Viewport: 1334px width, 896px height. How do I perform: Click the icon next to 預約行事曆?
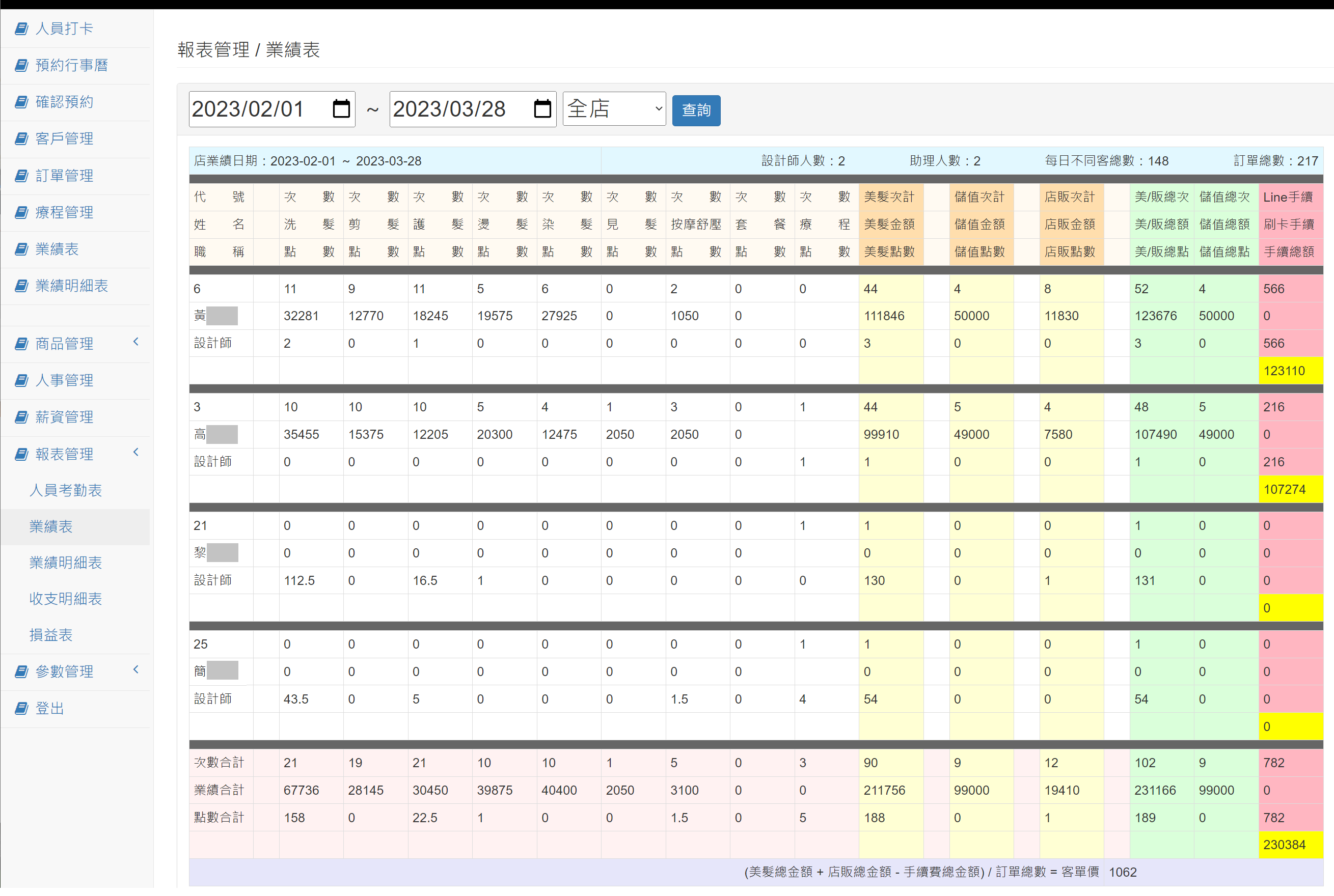pyautogui.click(x=21, y=65)
